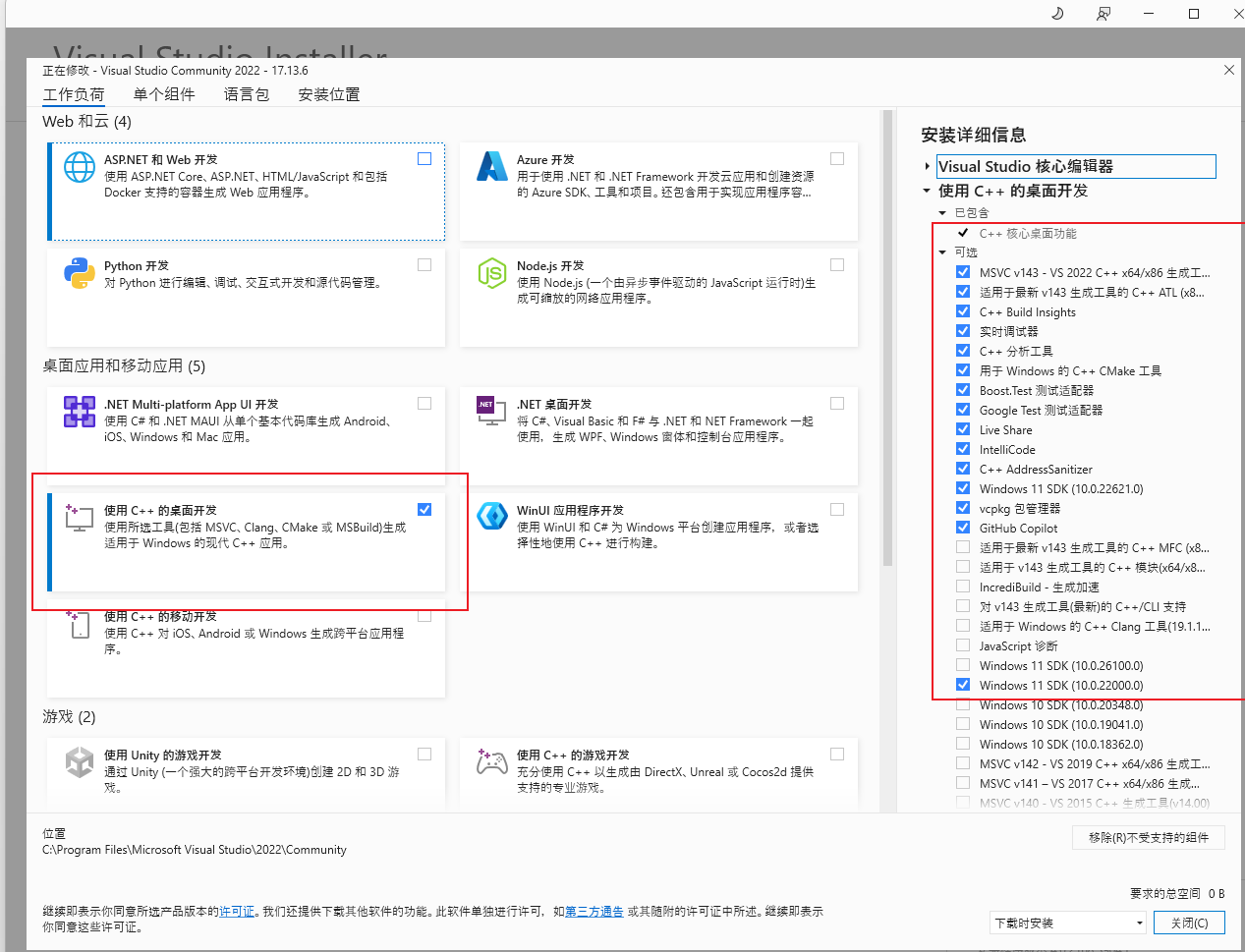Screen dimensions: 1245x952
Task: Select the C++ Build Insights row label
Action: click(1028, 312)
